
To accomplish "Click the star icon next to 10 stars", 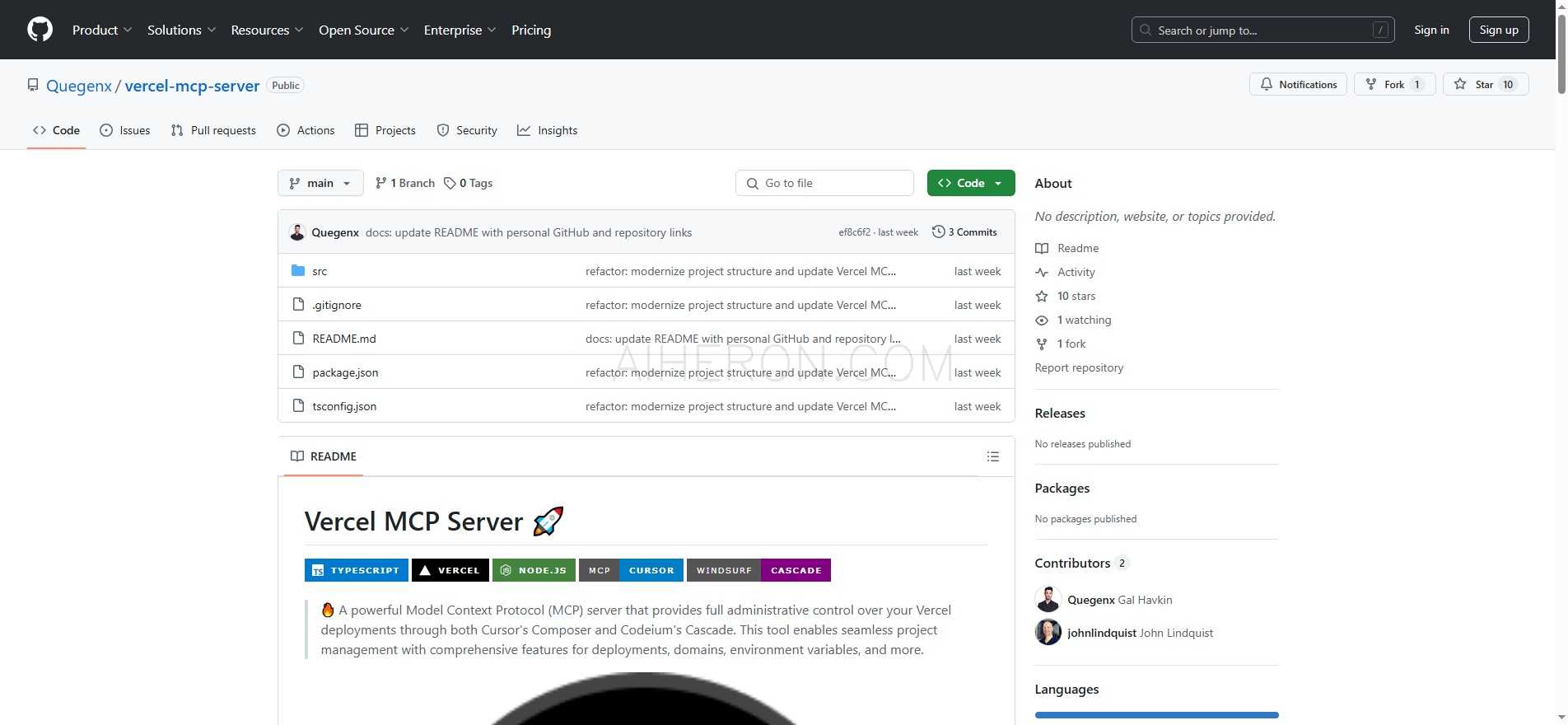I will (x=1042, y=296).
